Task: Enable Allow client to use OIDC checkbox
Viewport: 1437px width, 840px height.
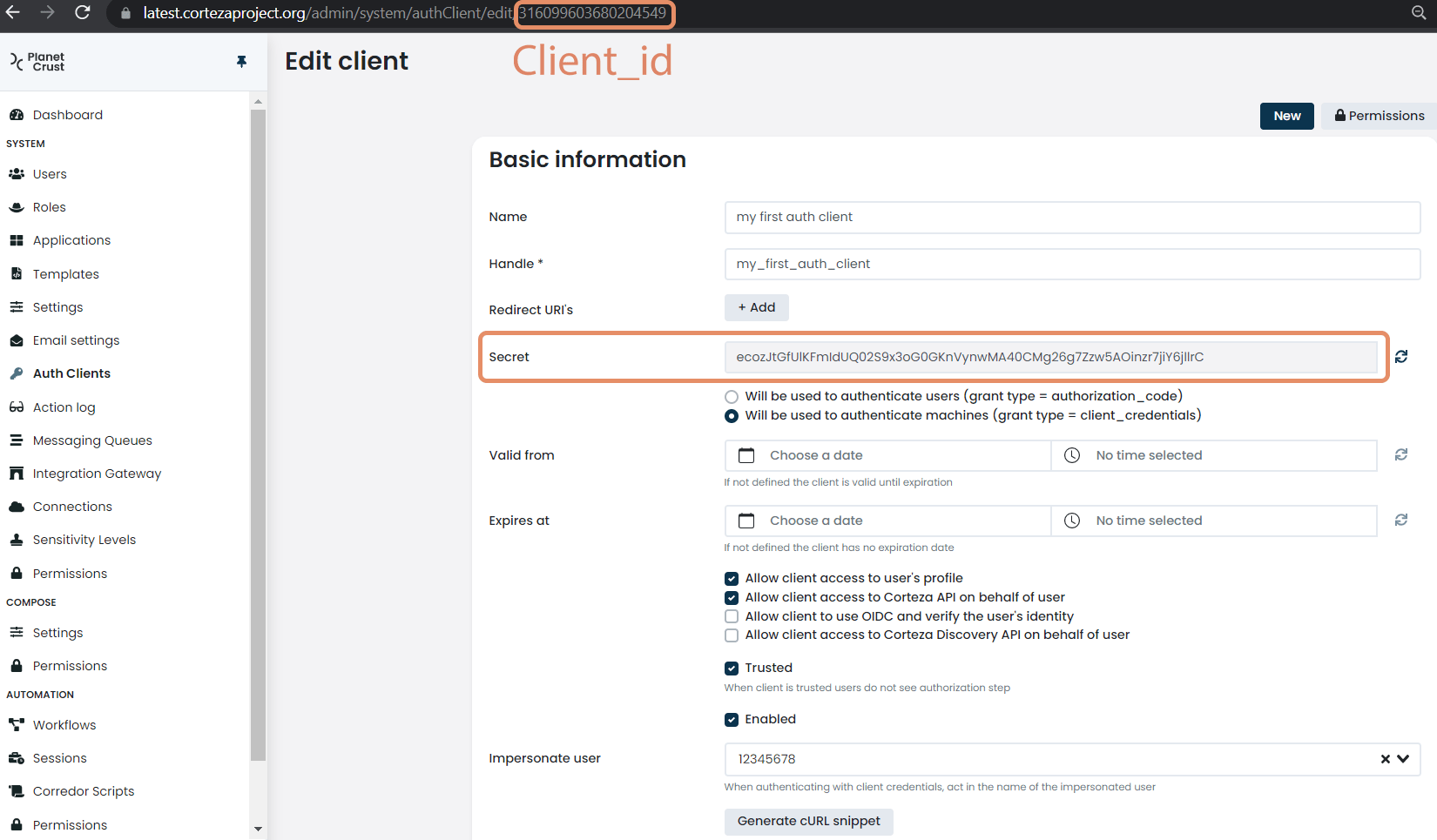Action: (732, 616)
